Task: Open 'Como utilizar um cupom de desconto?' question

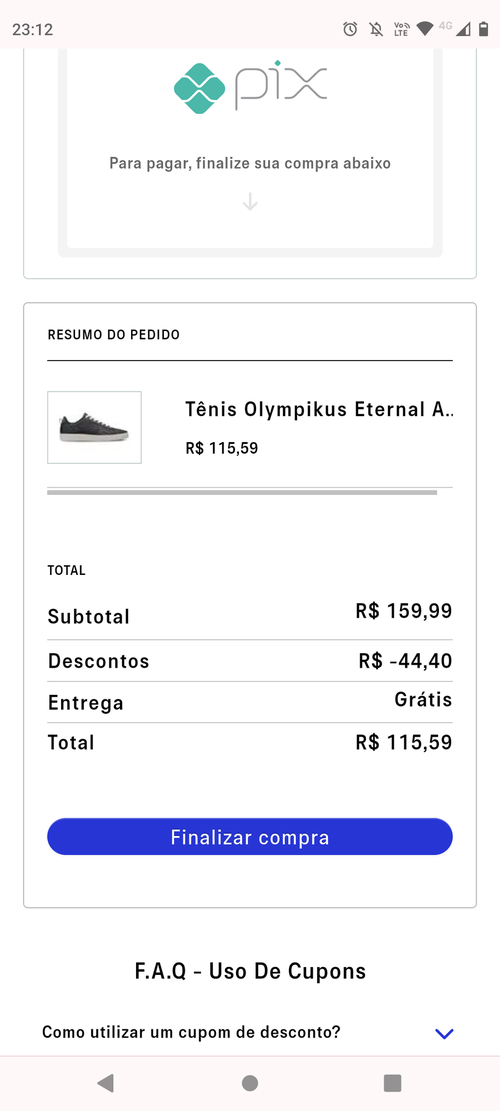Action: pyautogui.click(x=191, y=1032)
